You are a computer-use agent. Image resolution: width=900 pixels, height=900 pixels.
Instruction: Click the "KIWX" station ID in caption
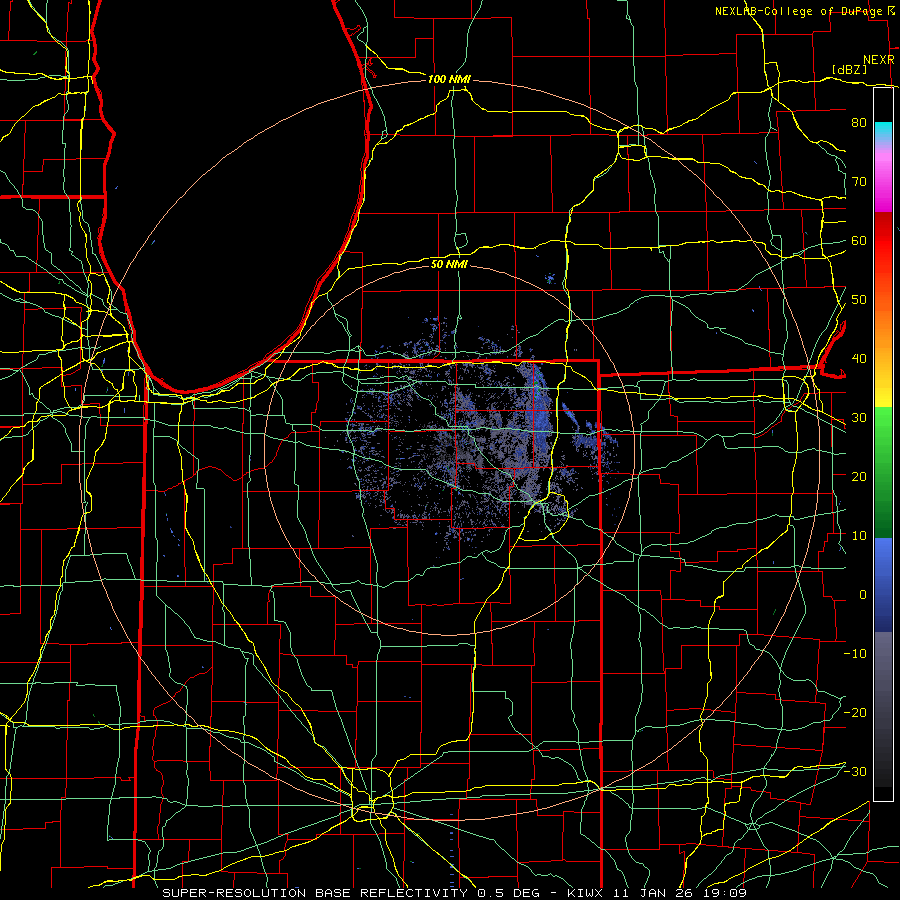coord(587,893)
